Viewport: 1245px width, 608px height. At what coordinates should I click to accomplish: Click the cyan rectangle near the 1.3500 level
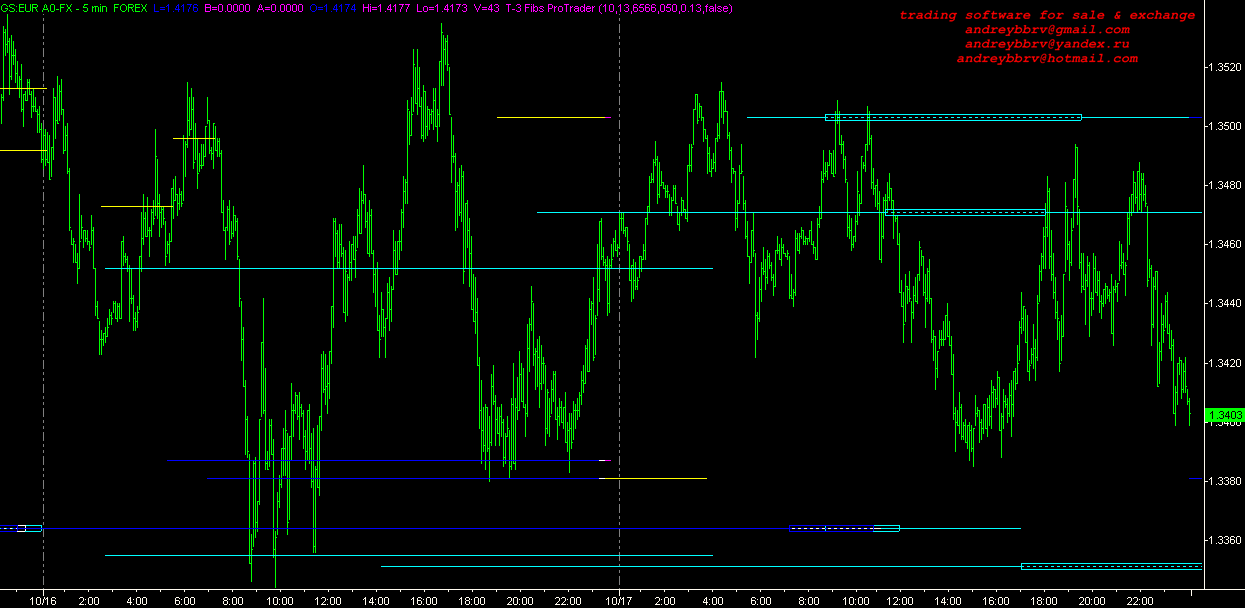pos(953,117)
